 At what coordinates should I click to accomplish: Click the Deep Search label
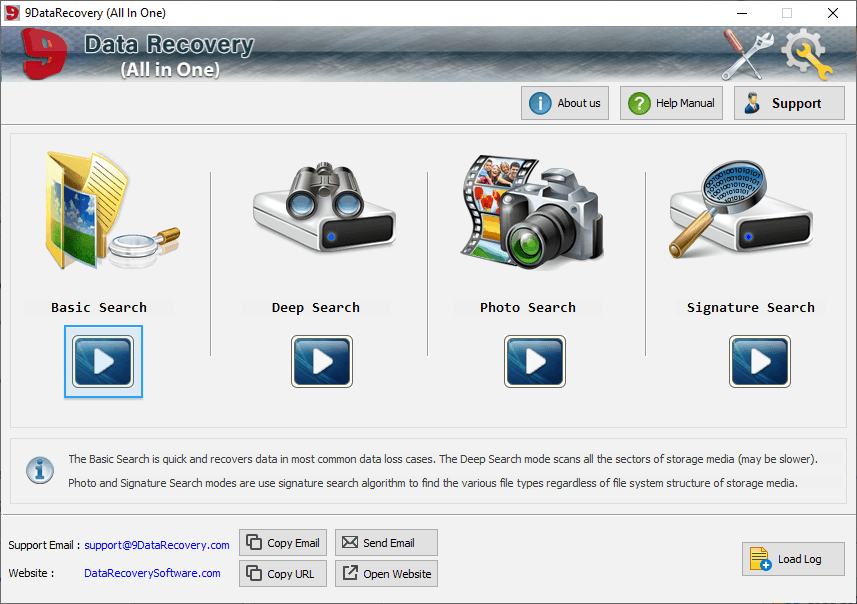tap(316, 307)
